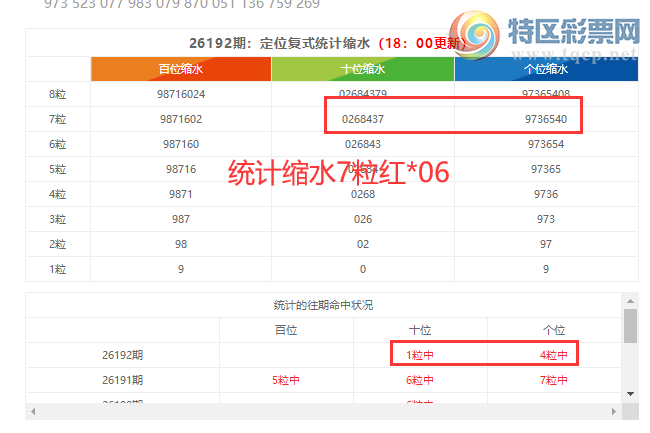The image size is (650, 433).
Task: Click the vertical scrollbar thumb
Action: [x=631, y=326]
